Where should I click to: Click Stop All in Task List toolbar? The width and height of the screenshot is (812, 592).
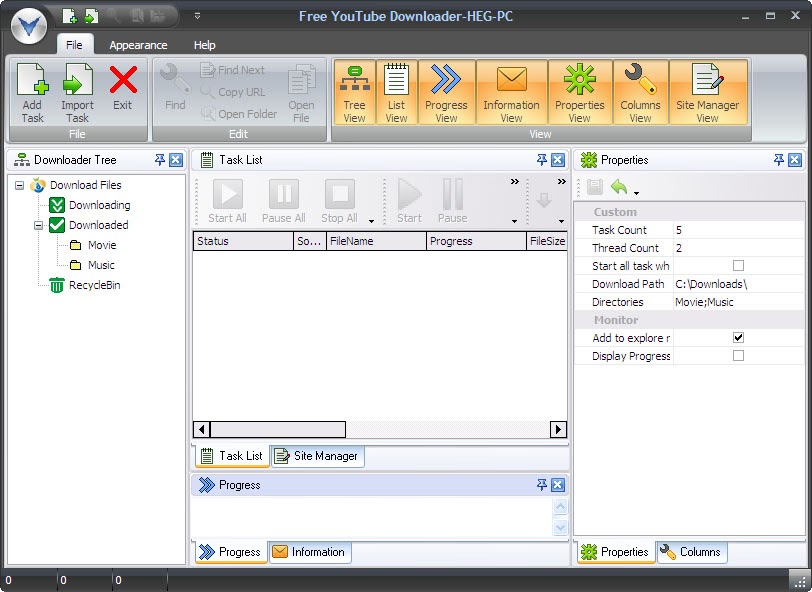pyautogui.click(x=340, y=201)
